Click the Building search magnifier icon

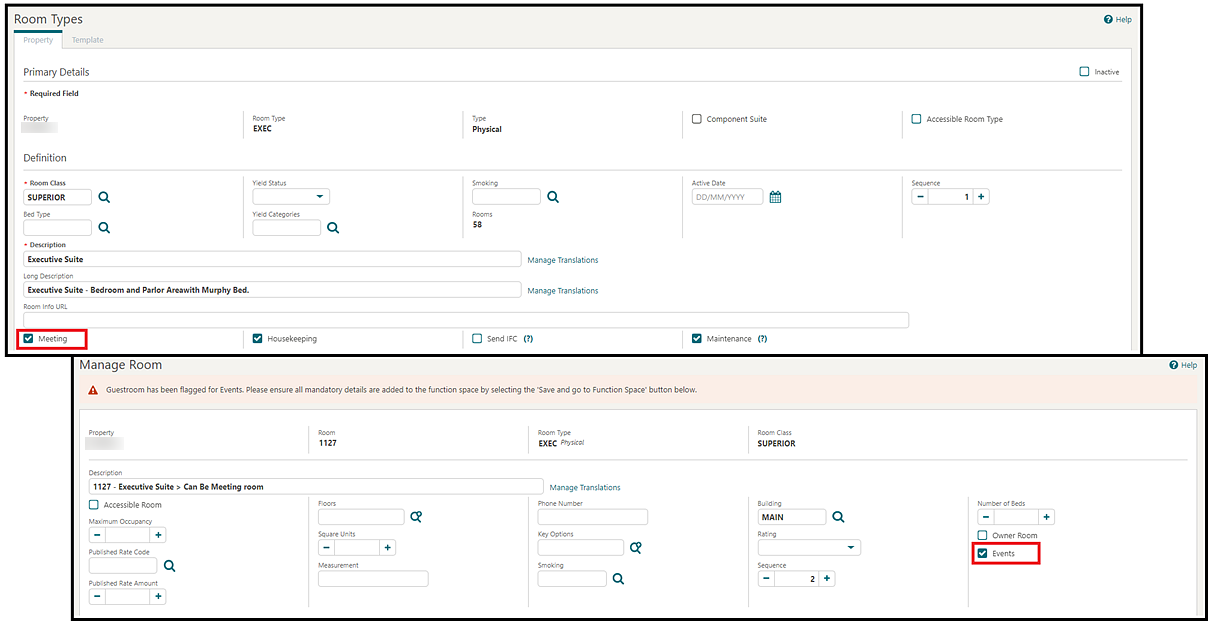coord(839,517)
